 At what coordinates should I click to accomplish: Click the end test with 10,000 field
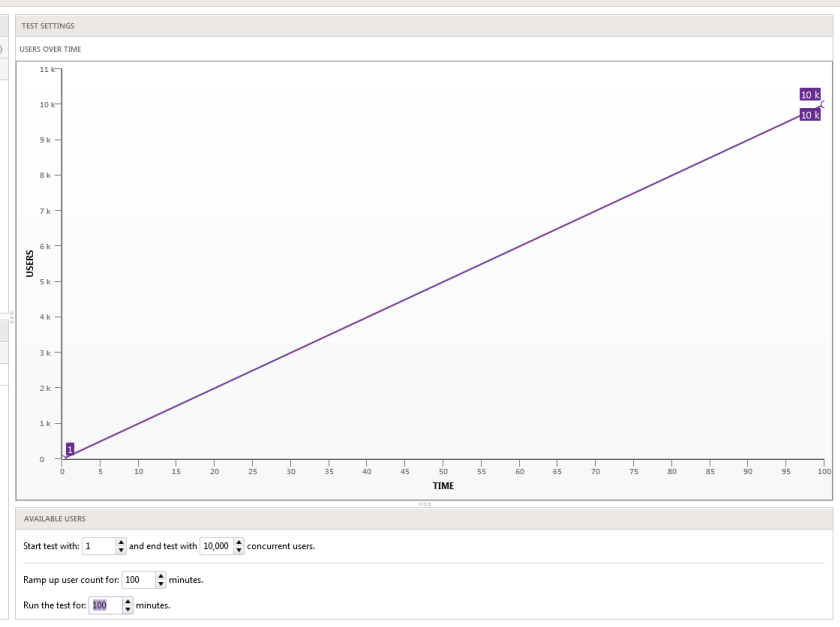pyautogui.click(x=216, y=546)
